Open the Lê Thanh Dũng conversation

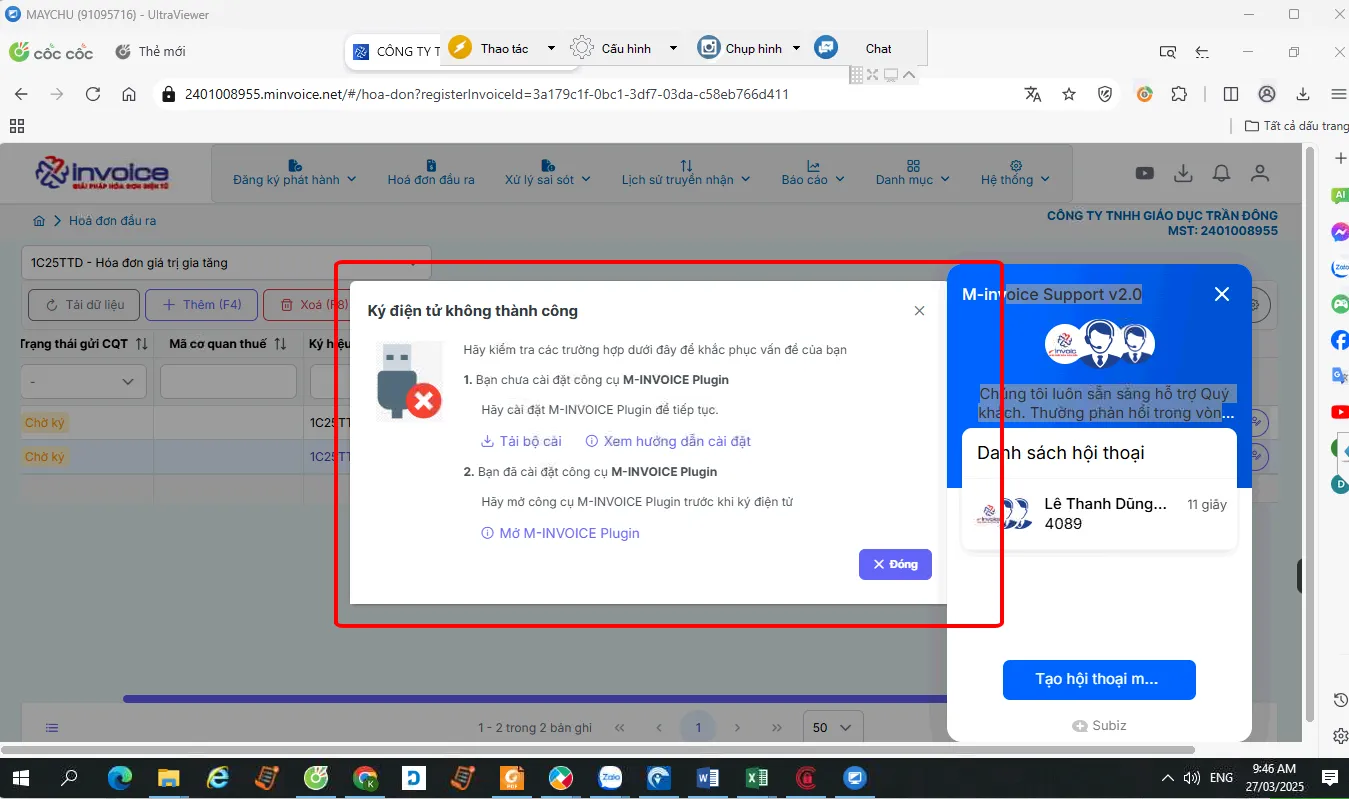point(1099,513)
